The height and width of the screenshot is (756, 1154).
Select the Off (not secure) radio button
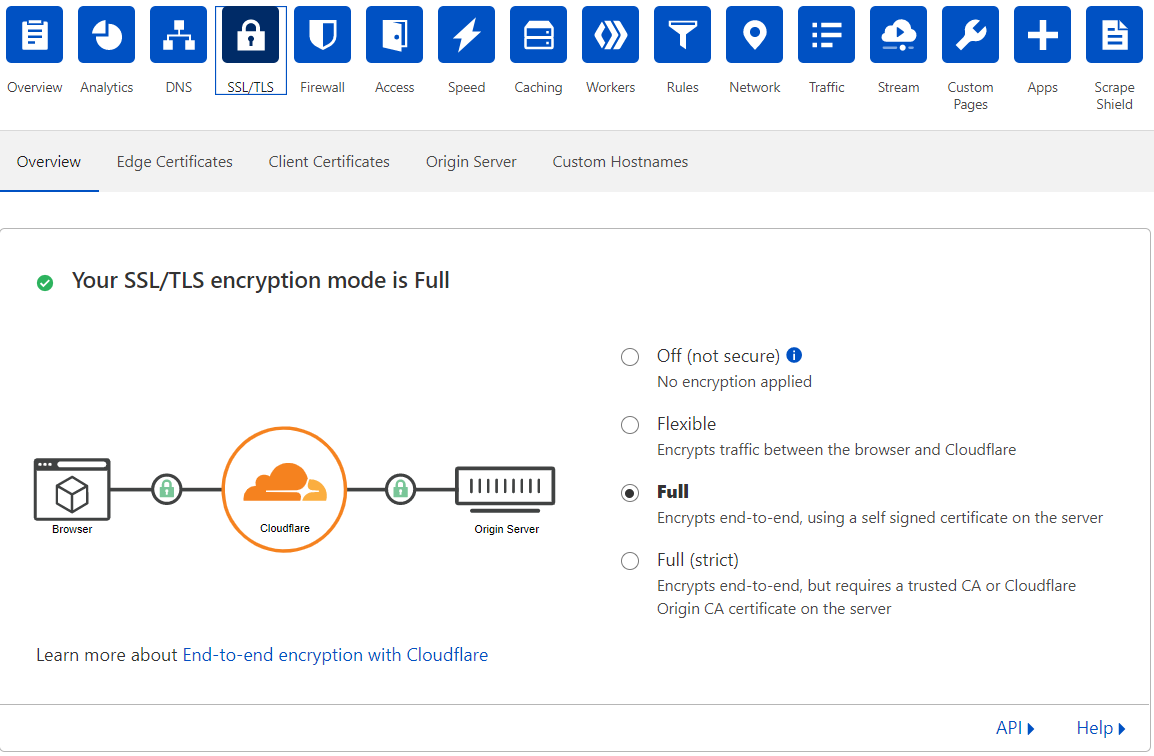(x=630, y=357)
